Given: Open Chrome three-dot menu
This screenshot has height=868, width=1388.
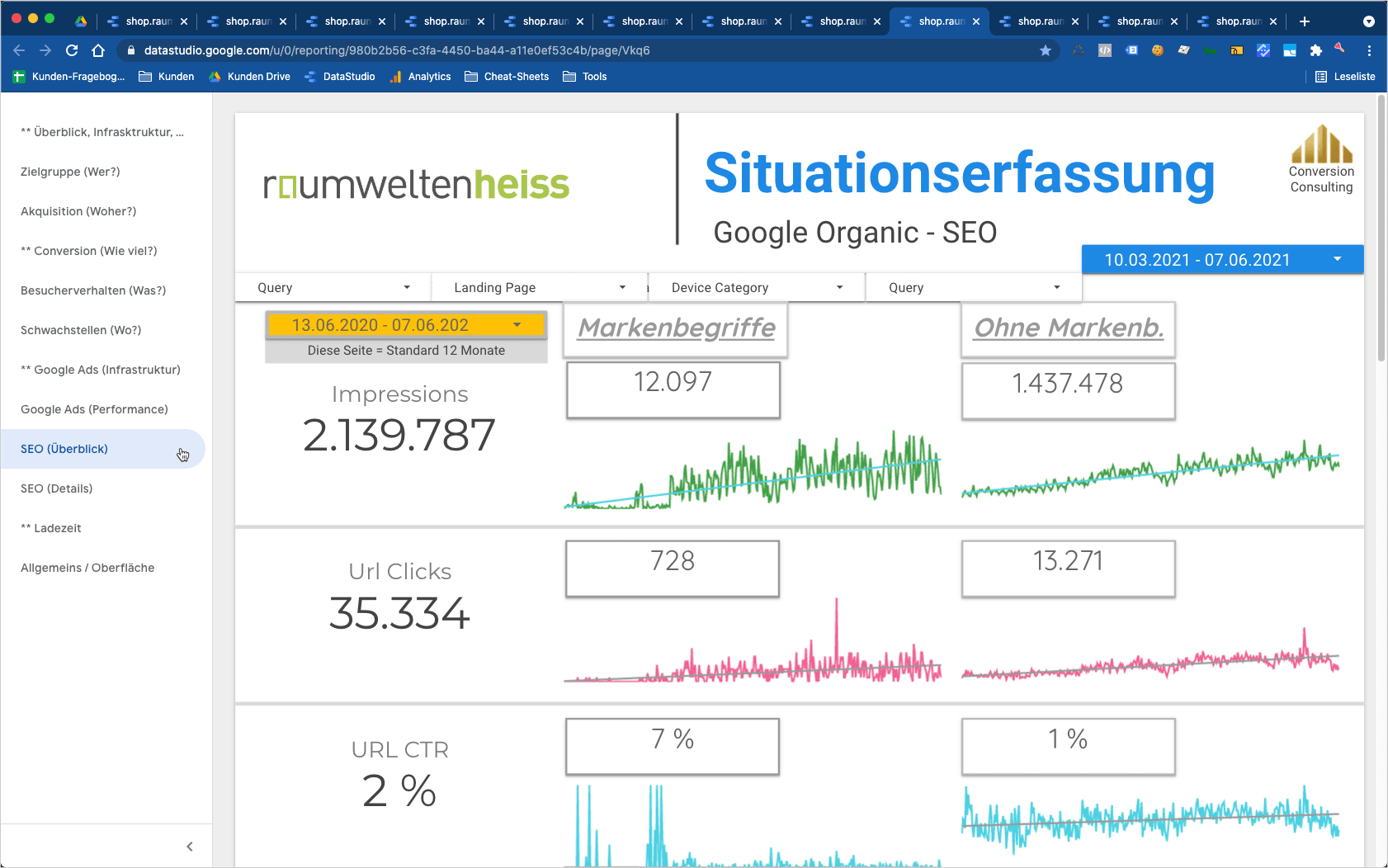Looking at the screenshot, I should click(1369, 50).
